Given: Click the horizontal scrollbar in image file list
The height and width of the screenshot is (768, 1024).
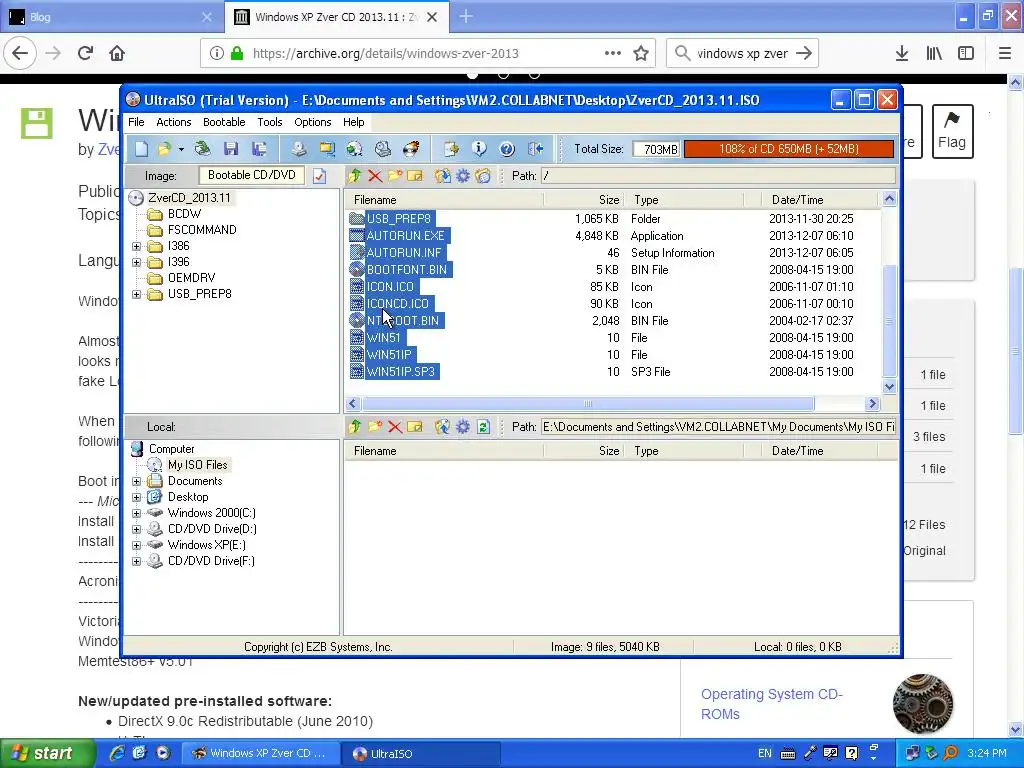Looking at the screenshot, I should [588, 404].
